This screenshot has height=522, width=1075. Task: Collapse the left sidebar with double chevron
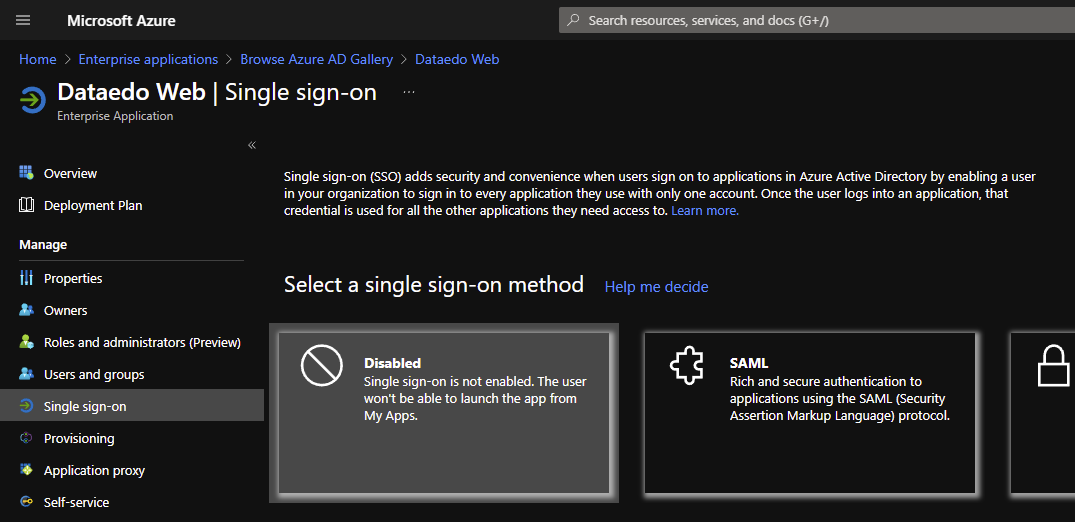(x=252, y=145)
